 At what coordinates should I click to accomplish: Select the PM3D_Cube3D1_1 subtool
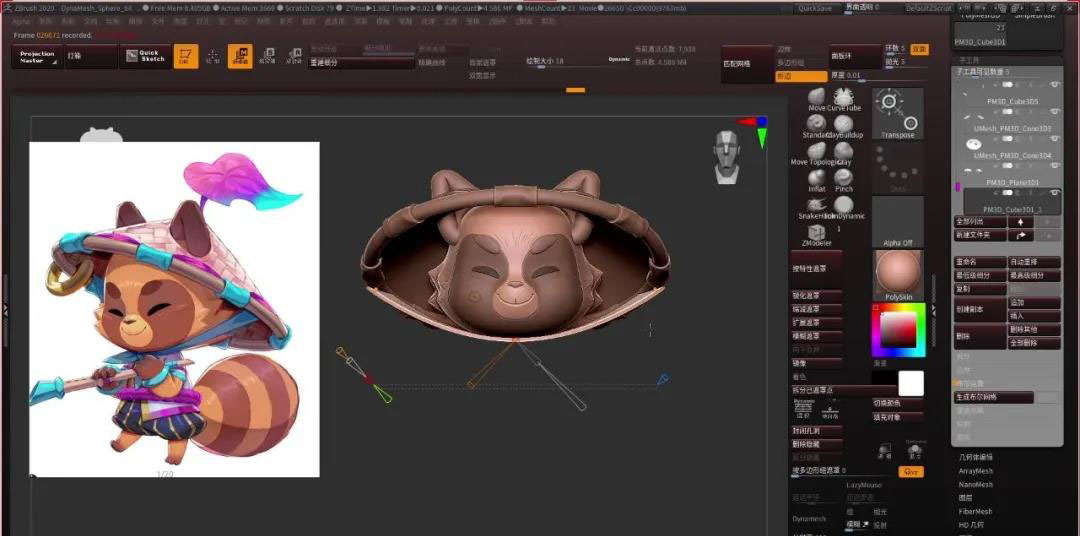point(1012,201)
